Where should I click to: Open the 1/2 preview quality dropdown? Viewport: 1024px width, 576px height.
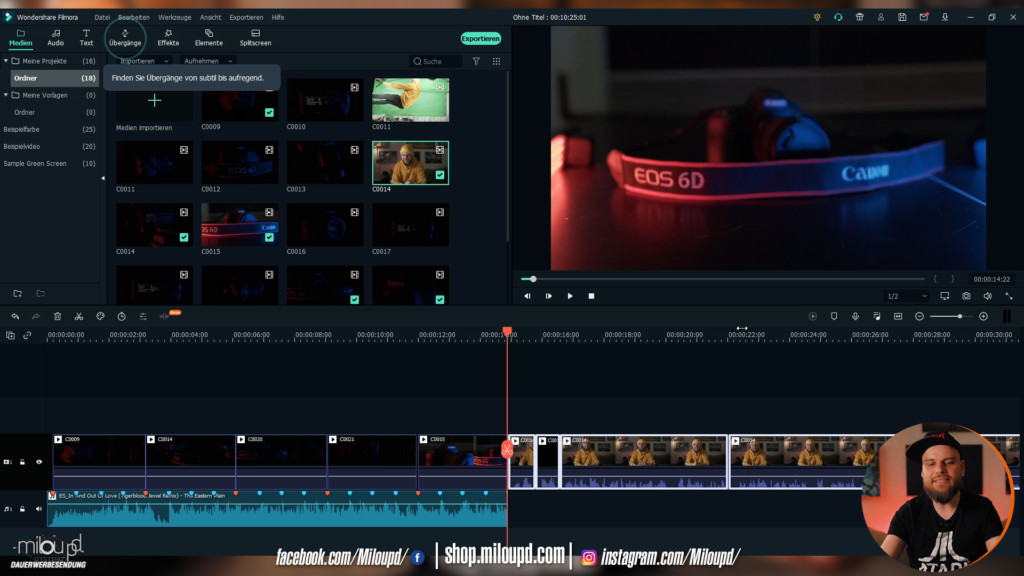[x=906, y=296]
